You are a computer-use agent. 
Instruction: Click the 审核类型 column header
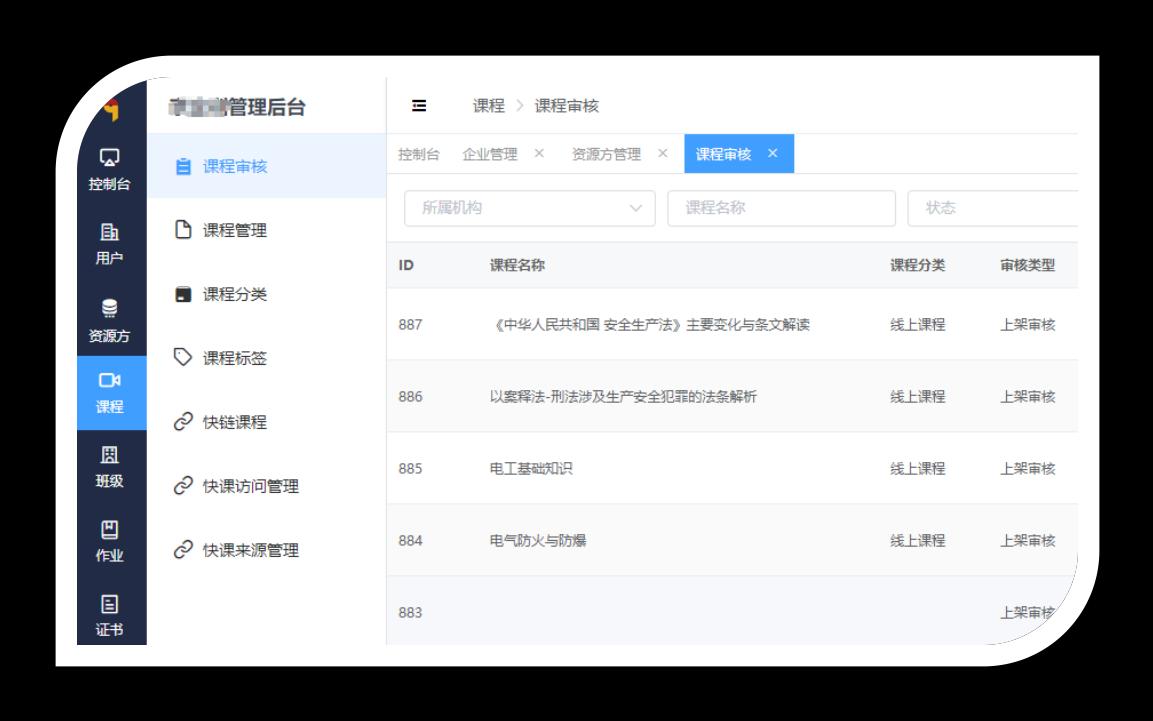[1027, 265]
